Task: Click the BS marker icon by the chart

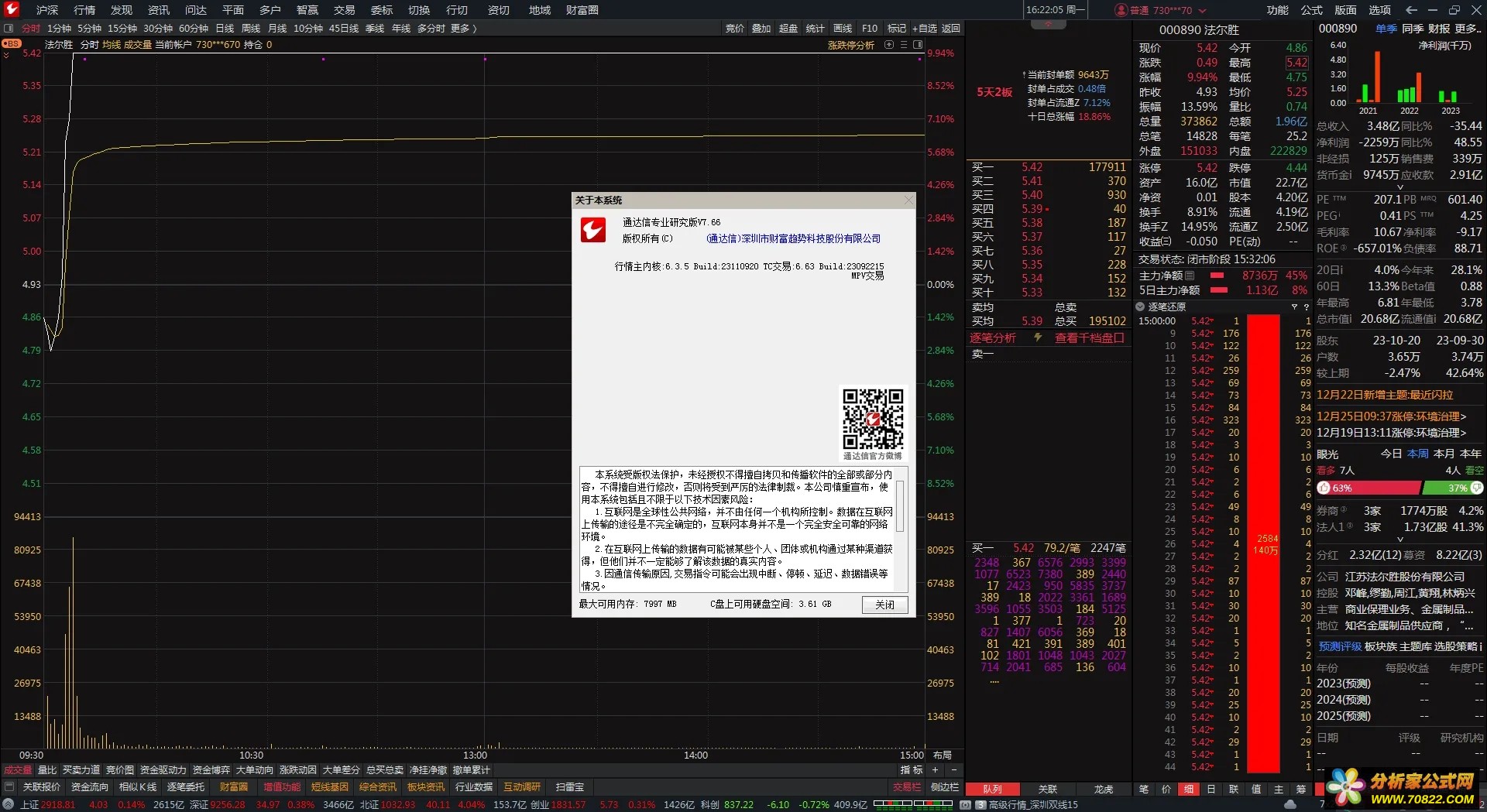Action: coord(11,44)
